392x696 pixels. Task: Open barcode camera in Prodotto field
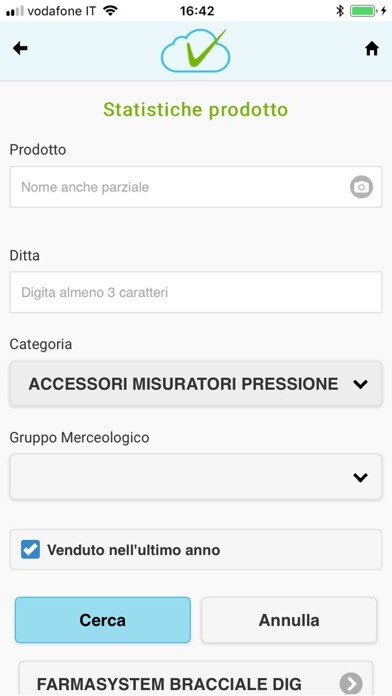click(361, 187)
